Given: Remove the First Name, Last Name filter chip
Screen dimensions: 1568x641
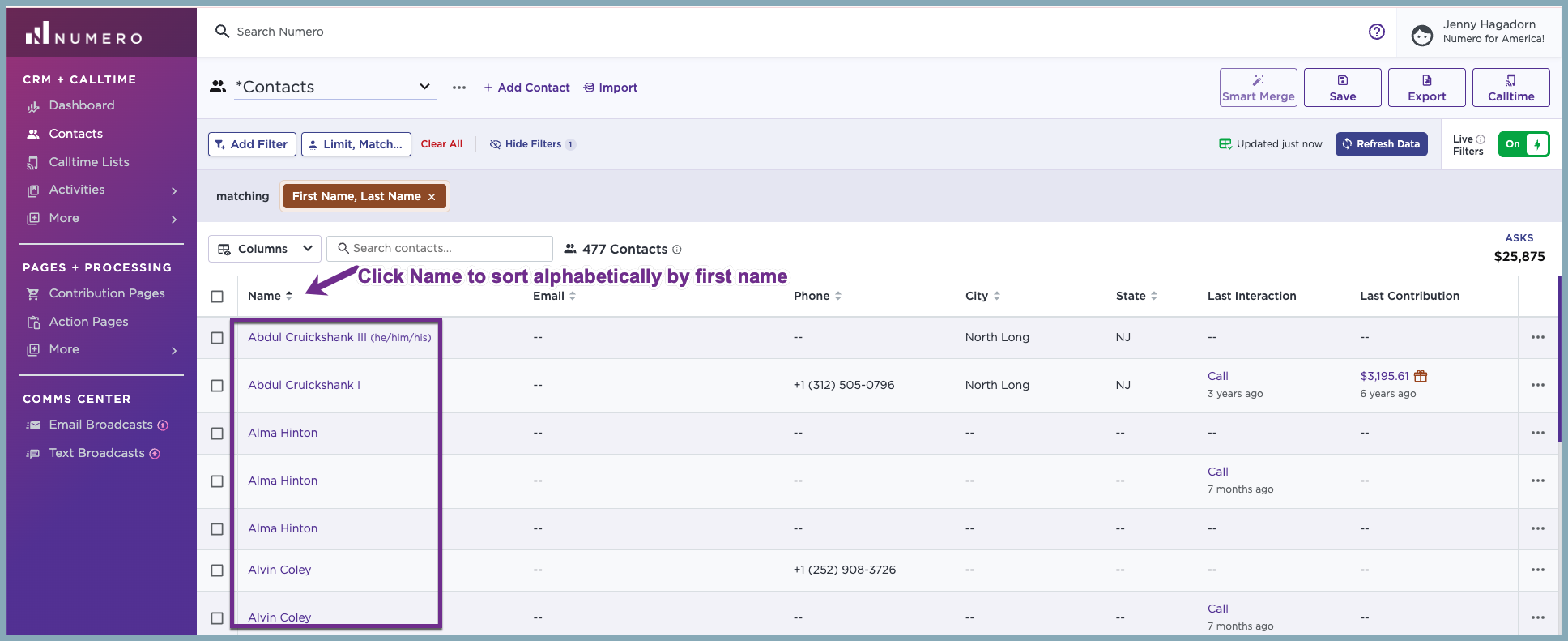Looking at the screenshot, I should [x=432, y=197].
